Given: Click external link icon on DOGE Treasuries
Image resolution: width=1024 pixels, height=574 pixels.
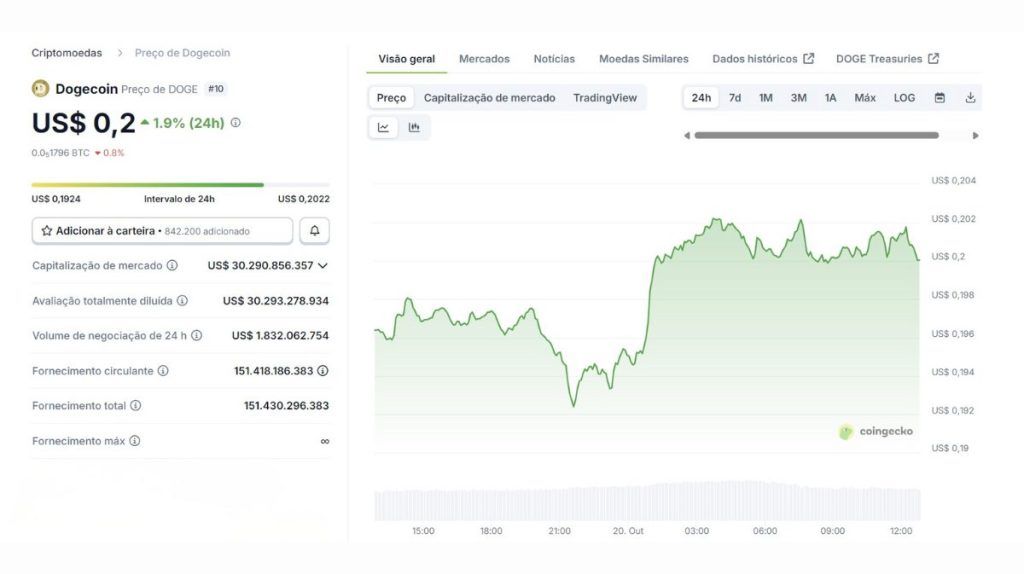Looking at the screenshot, I should click(x=933, y=59).
